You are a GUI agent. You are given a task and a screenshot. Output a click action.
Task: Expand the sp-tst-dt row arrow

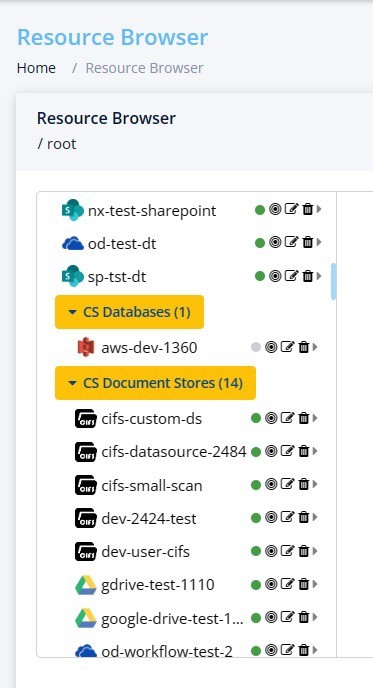pyautogui.click(x=319, y=276)
